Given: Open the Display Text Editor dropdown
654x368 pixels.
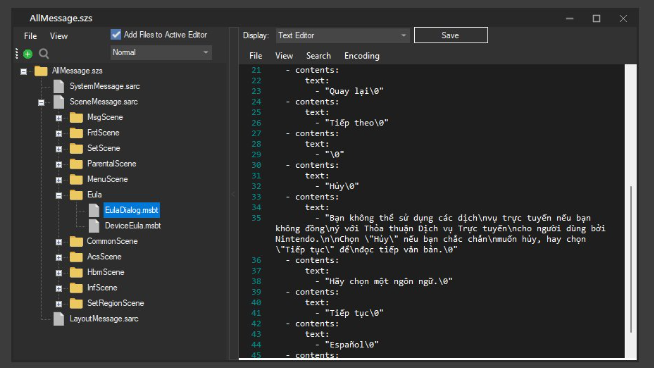Looking at the screenshot, I should point(342,35).
